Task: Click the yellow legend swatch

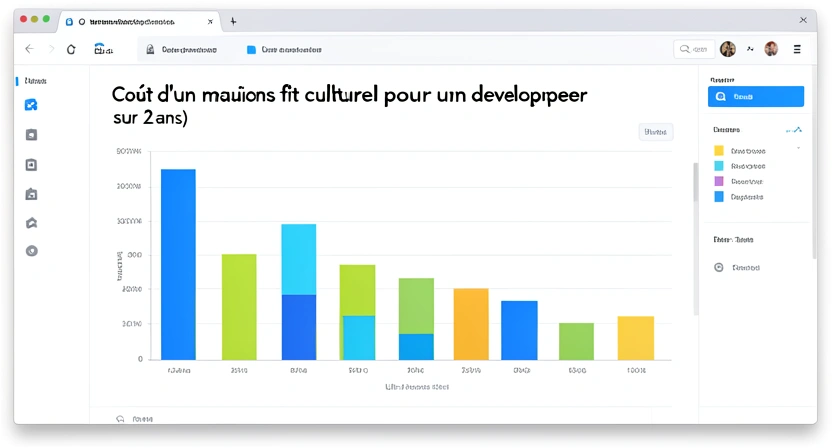Action: [719, 151]
